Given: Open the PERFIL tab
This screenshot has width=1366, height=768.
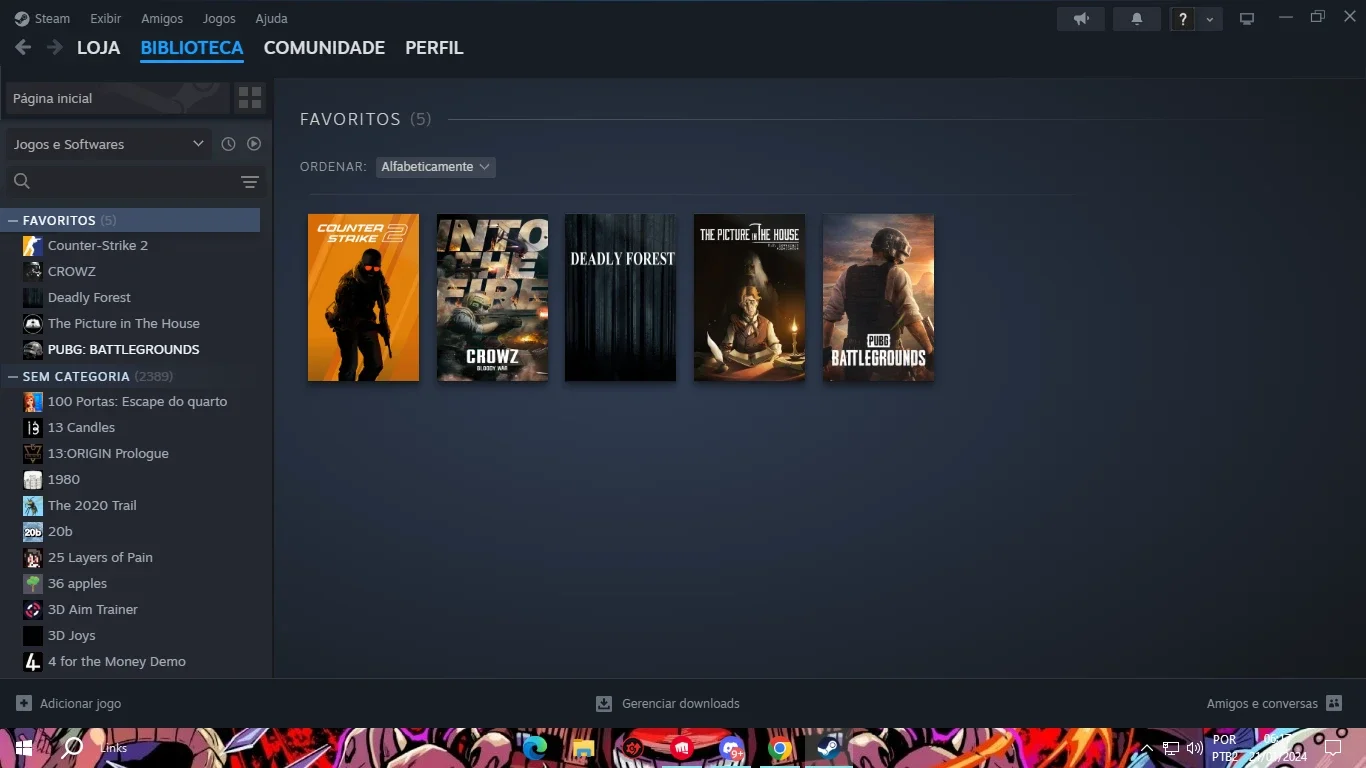Looking at the screenshot, I should pyautogui.click(x=434, y=47).
